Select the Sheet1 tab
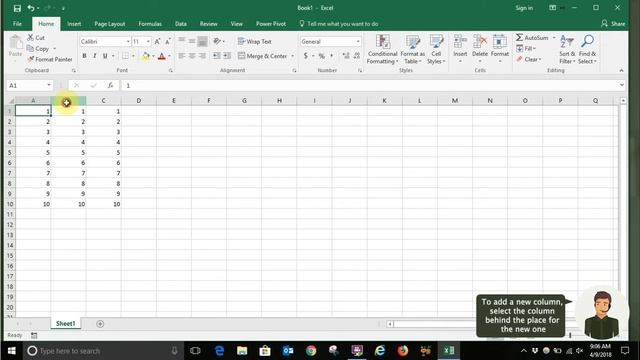The height and width of the screenshot is (360, 640). tap(66, 323)
